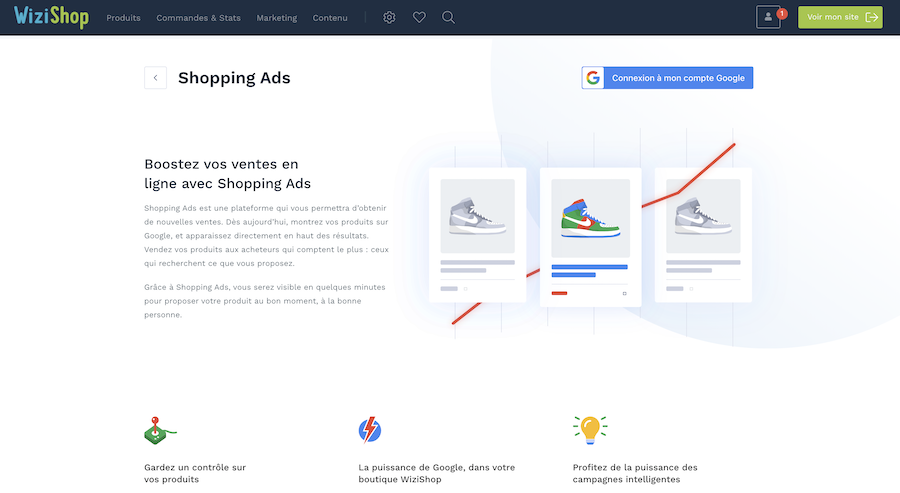The height and width of the screenshot is (493, 900).
Task: Click paragraph starting Grâce à Shopping Ads
Action: click(265, 301)
